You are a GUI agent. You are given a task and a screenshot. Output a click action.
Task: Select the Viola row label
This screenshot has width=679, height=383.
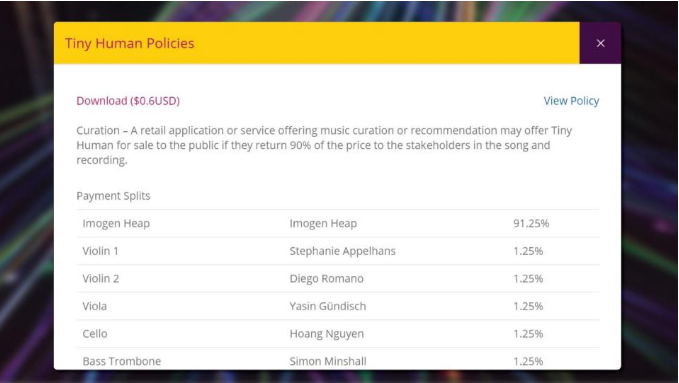(x=94, y=306)
